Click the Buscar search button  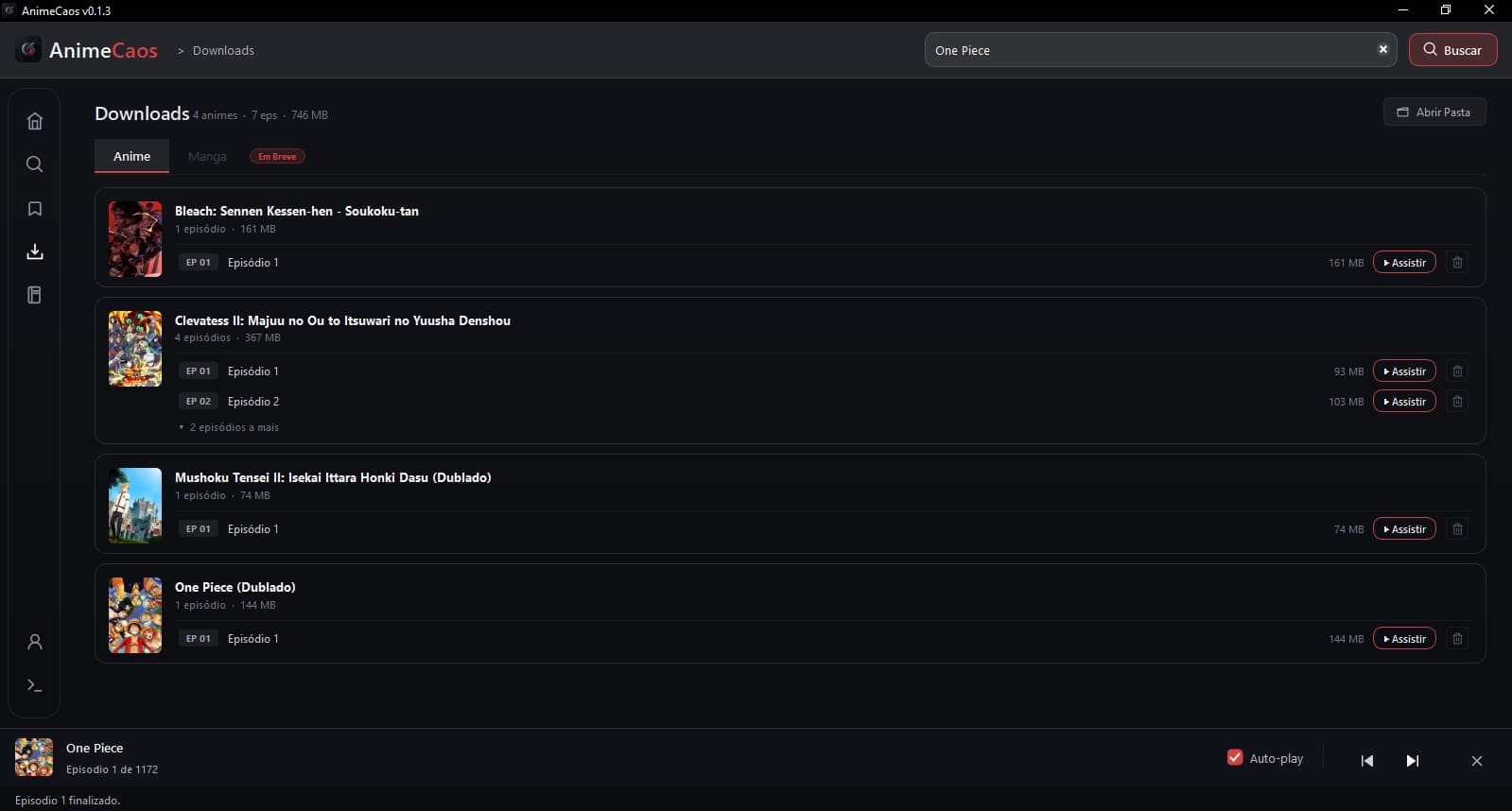coord(1452,50)
